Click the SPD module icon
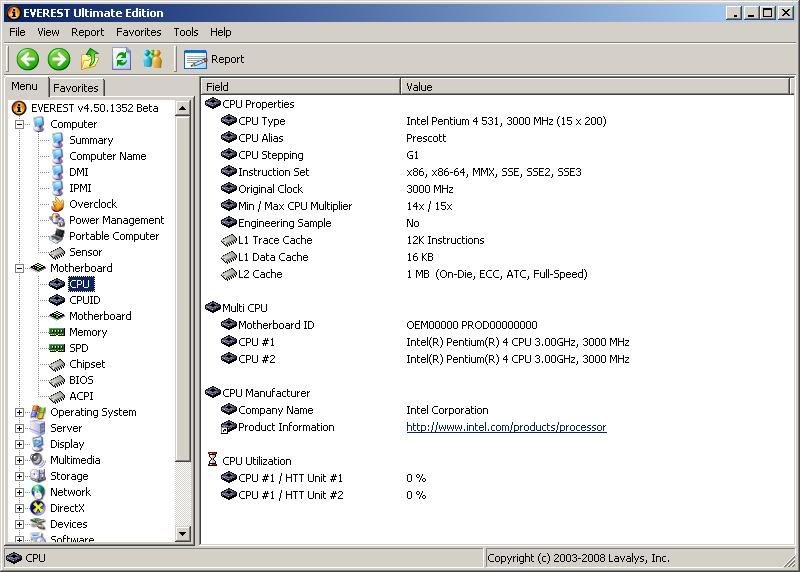The image size is (800, 572). pyautogui.click(x=57, y=348)
